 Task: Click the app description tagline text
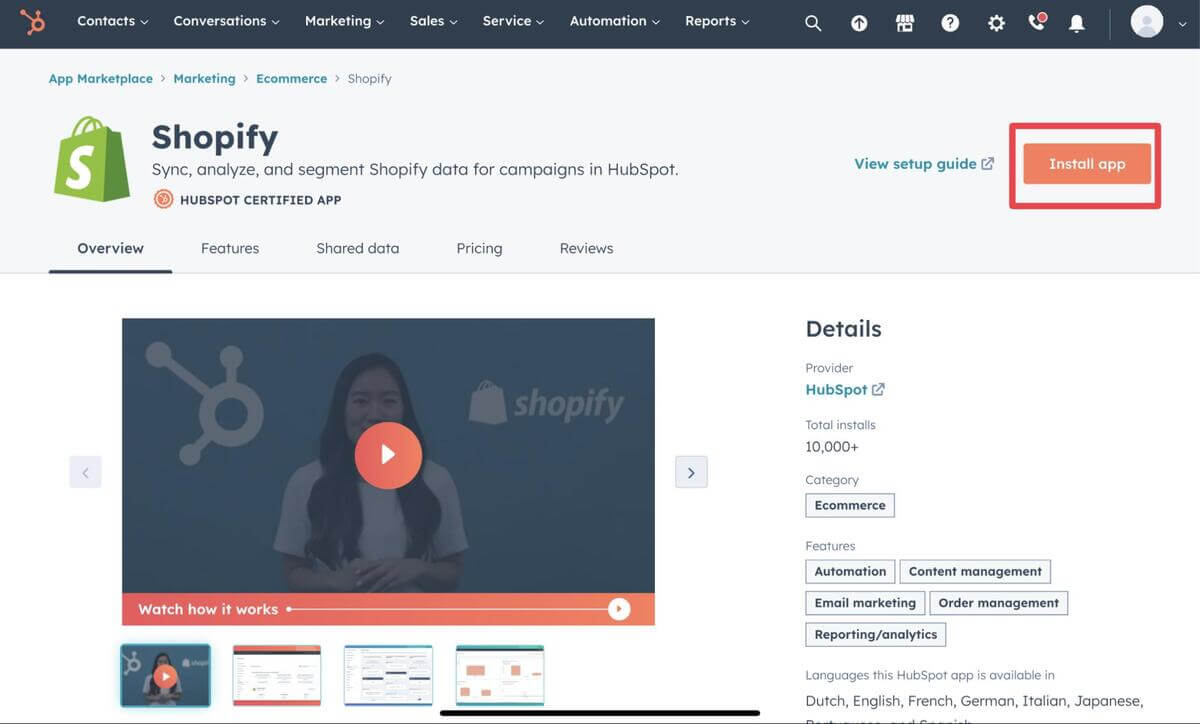[x=415, y=170]
